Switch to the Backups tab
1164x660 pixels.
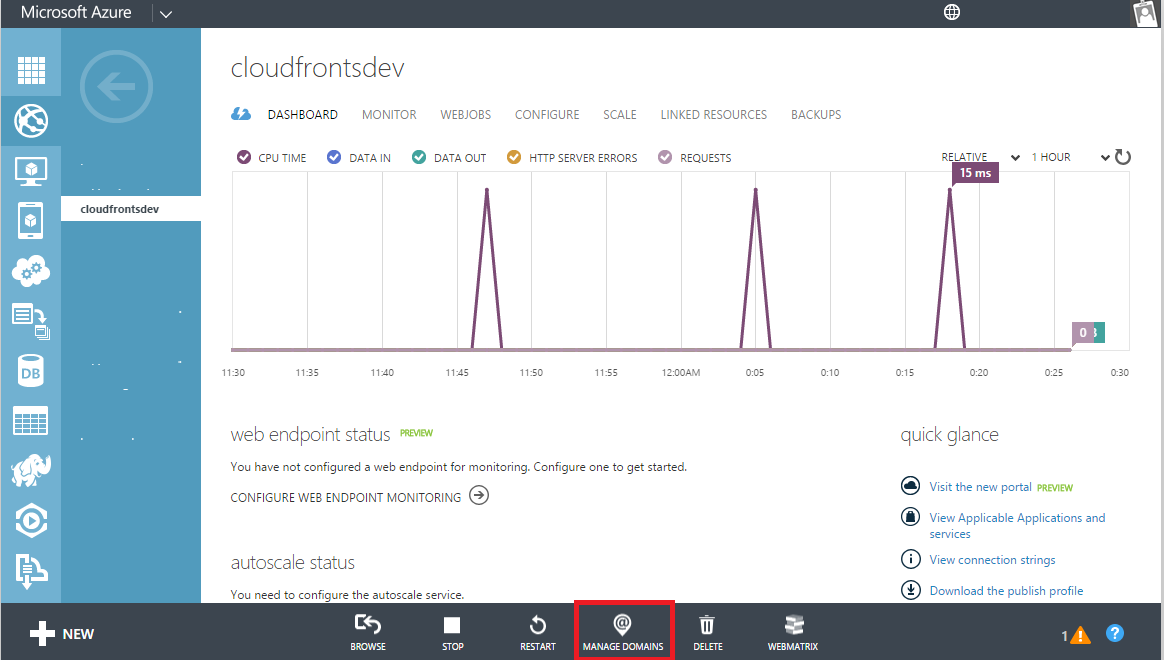(816, 115)
